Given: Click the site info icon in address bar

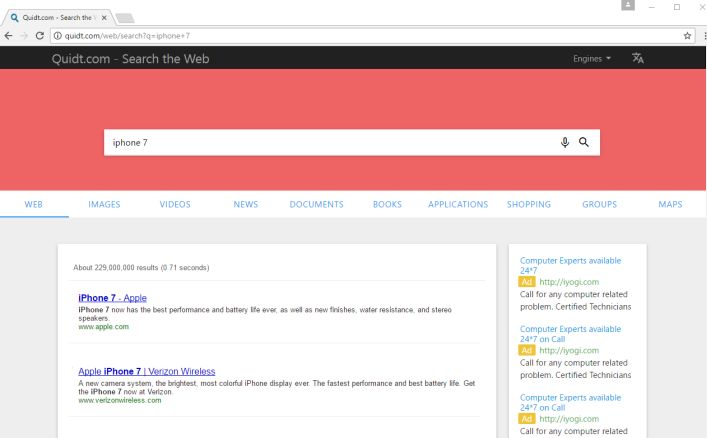Looking at the screenshot, I should [58, 36].
